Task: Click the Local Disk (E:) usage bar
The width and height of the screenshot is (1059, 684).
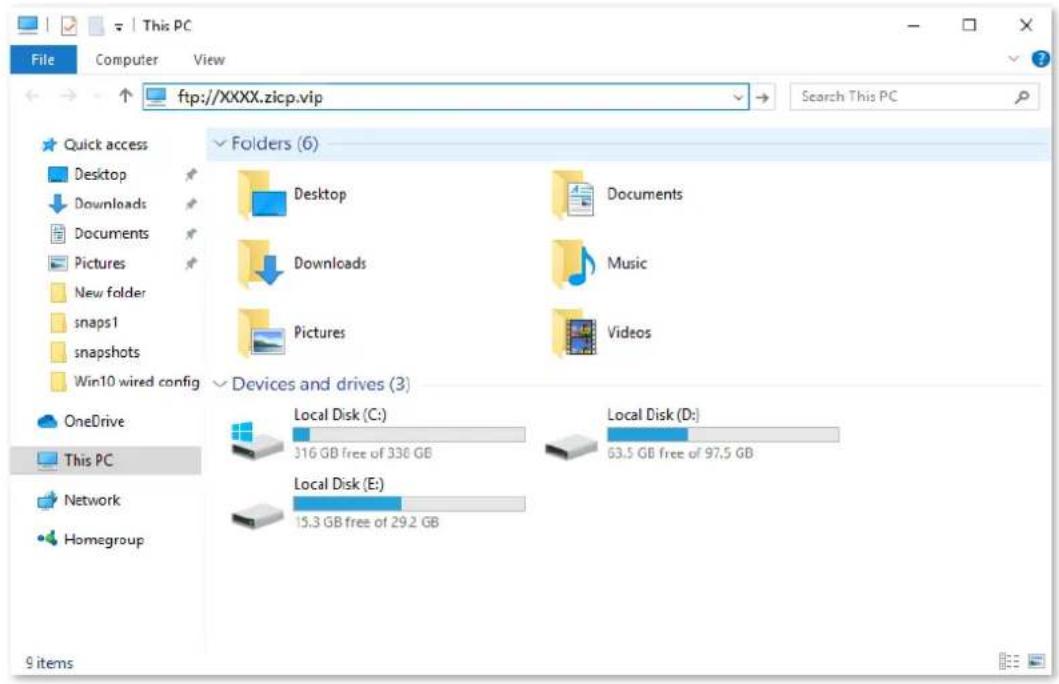Action: point(409,503)
